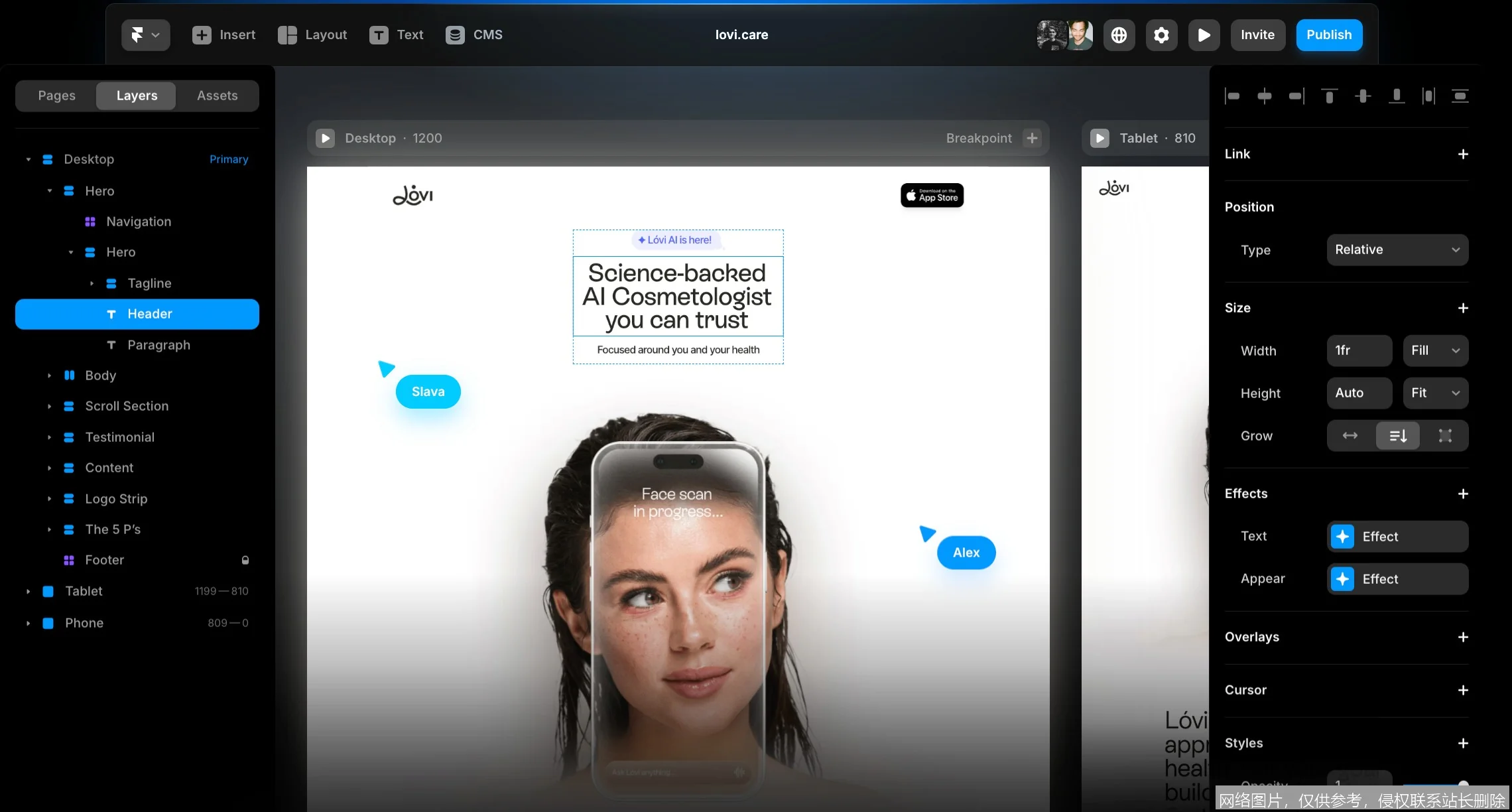Open site settings with the globe icon
The width and height of the screenshot is (1512, 812).
pyautogui.click(x=1119, y=34)
